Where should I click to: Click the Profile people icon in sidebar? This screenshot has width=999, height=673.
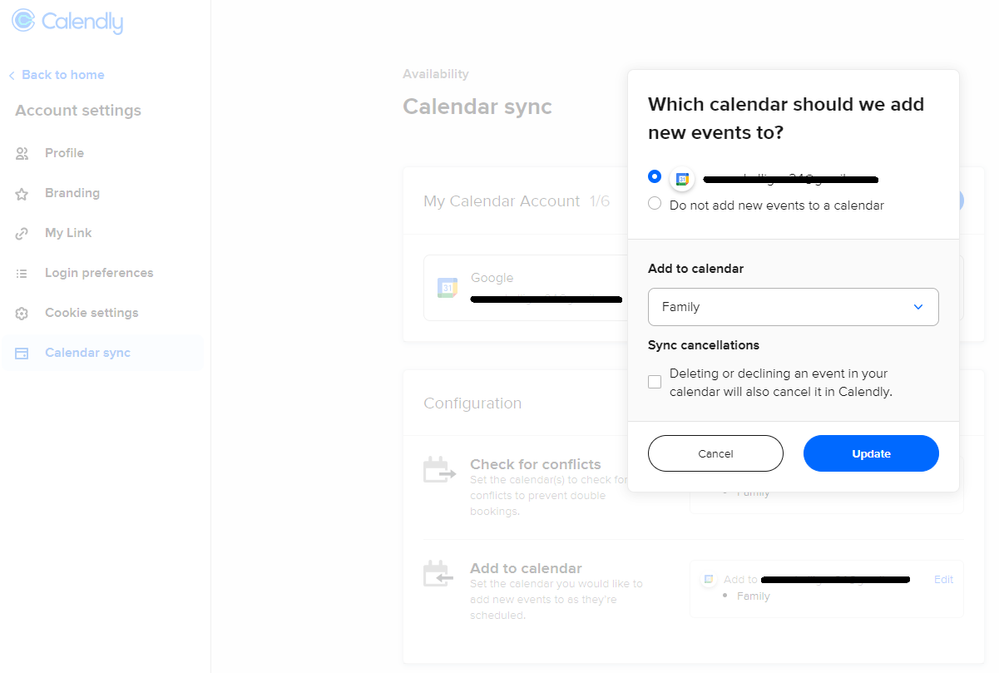(x=22, y=154)
